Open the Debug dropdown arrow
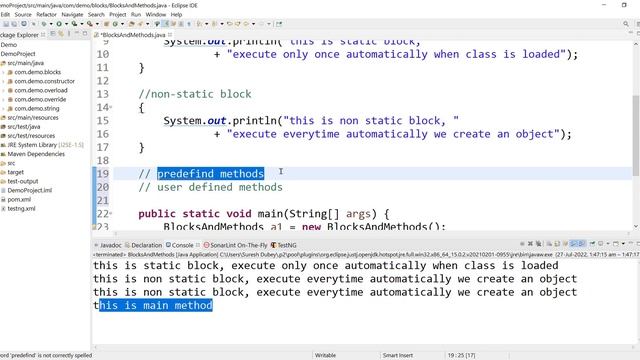This screenshot has height=360, width=640. [x=51, y=24]
